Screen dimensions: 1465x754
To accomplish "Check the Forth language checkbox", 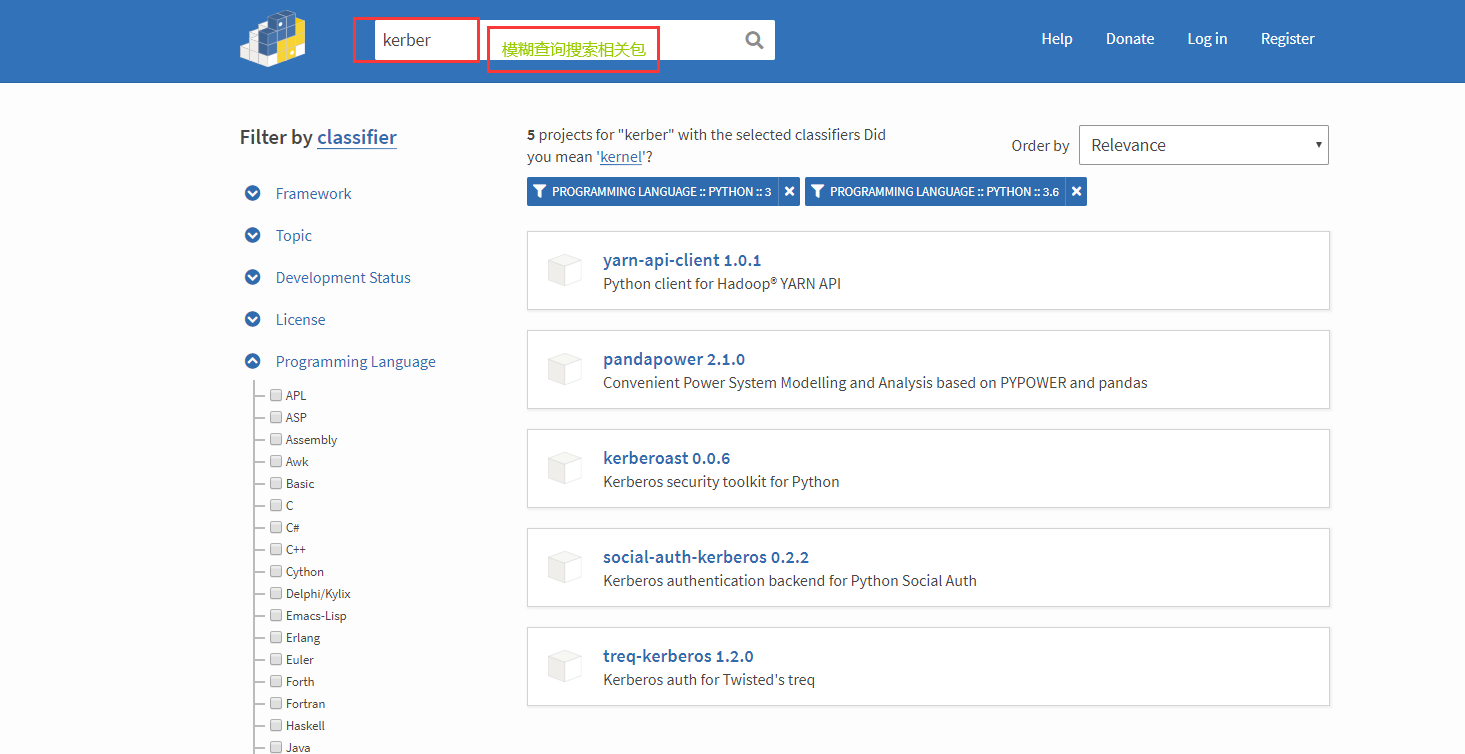I will click(x=276, y=681).
